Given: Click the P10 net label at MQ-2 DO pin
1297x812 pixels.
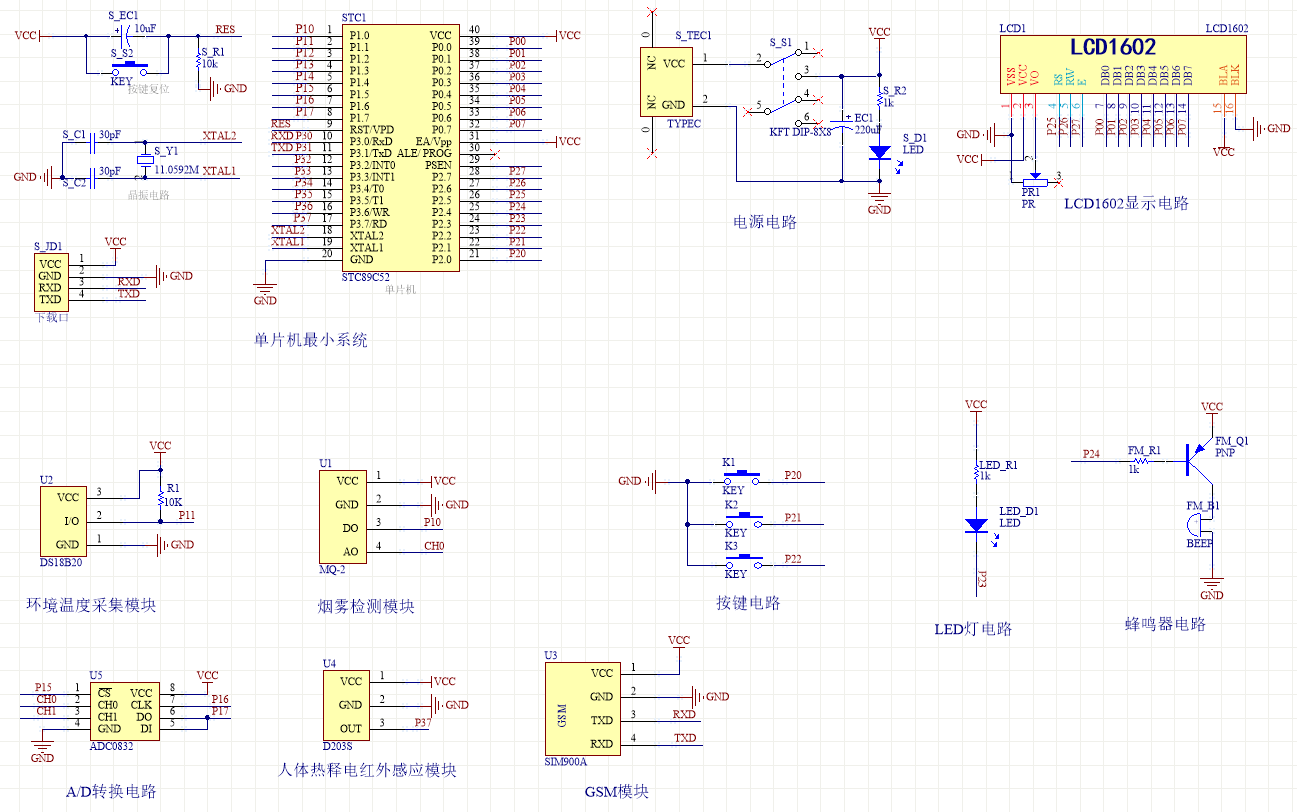Looking at the screenshot, I should coord(431,522).
